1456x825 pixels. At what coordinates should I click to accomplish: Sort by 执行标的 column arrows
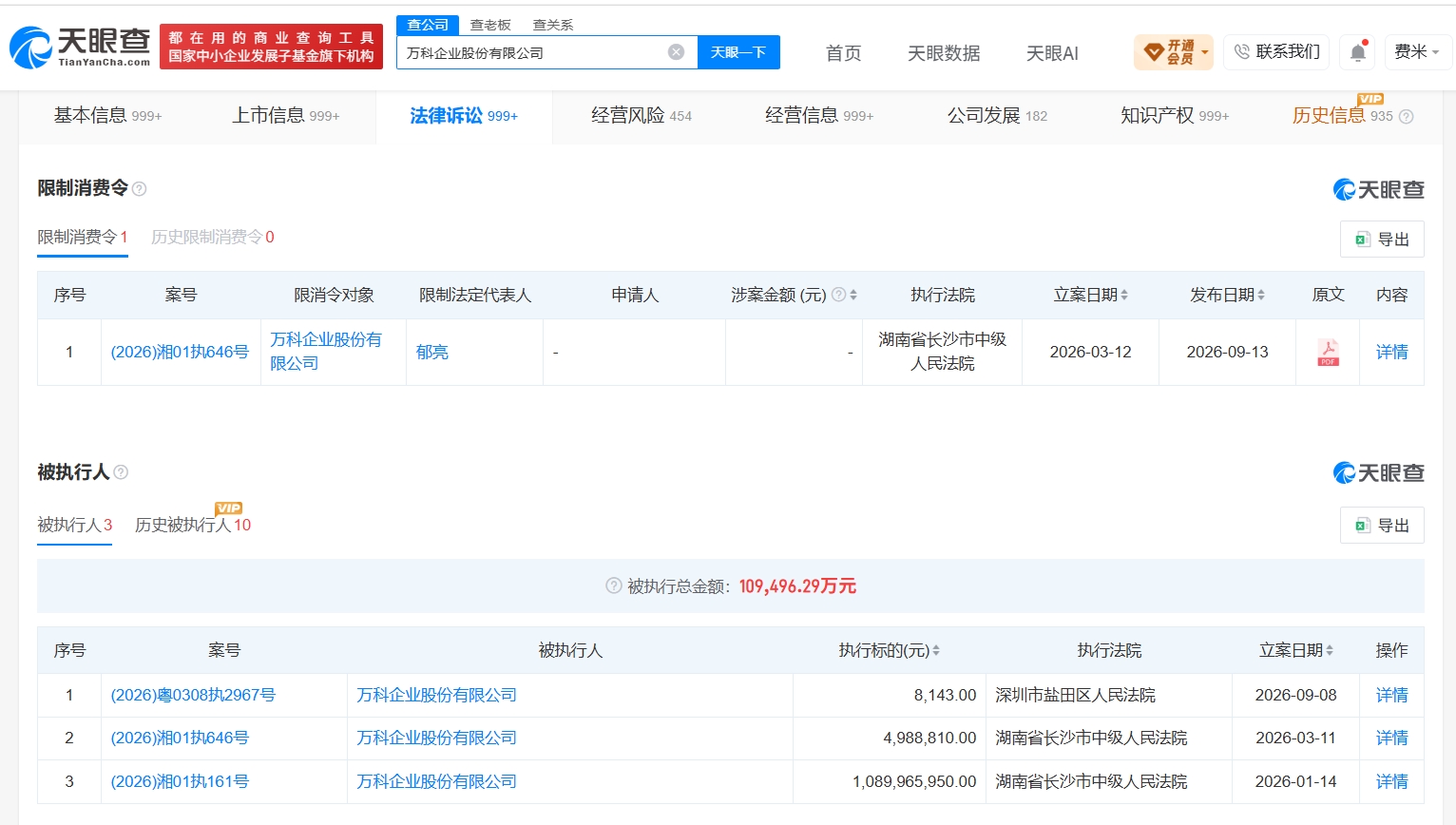[x=936, y=651]
